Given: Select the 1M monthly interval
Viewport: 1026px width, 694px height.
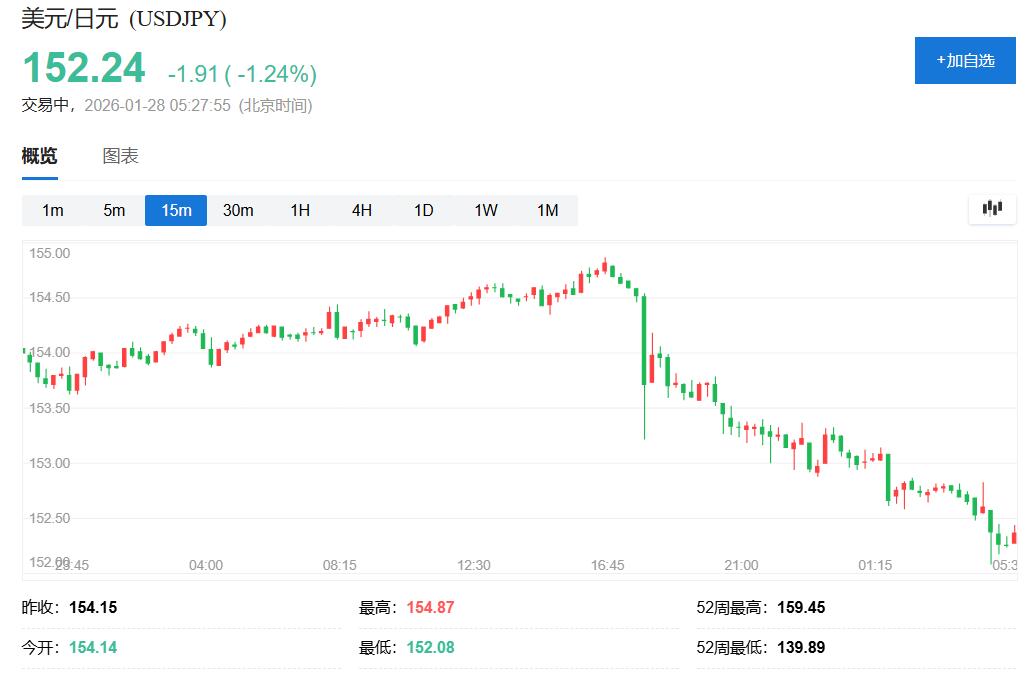Looking at the screenshot, I should (x=547, y=210).
